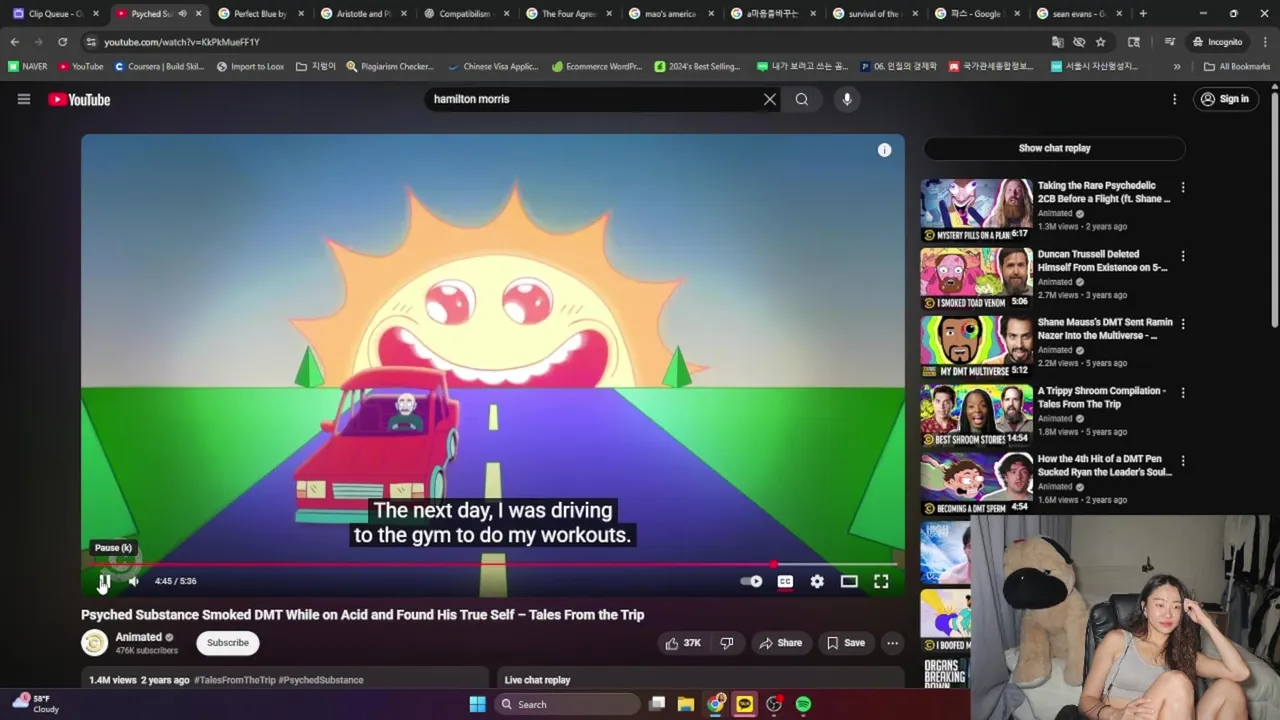Go to YouTube home via logo
This screenshot has width=1280, height=720.
tap(79, 99)
